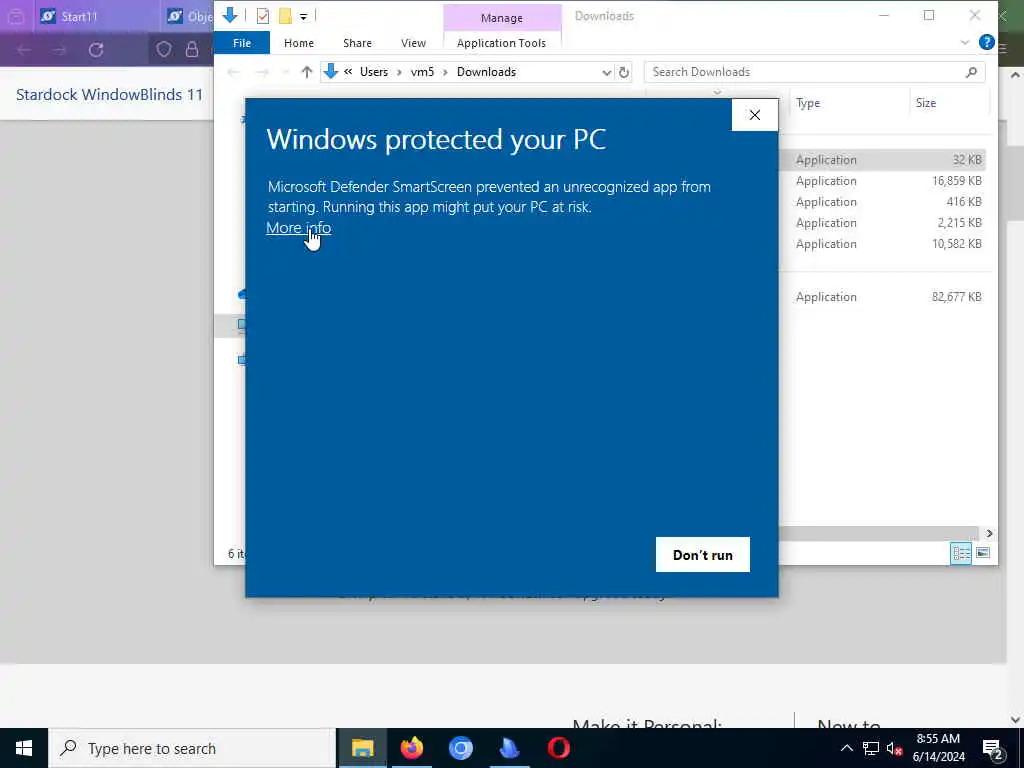This screenshot has height=768, width=1024.
Task: Select the 10,582 KB Application row
Action: click(x=883, y=244)
